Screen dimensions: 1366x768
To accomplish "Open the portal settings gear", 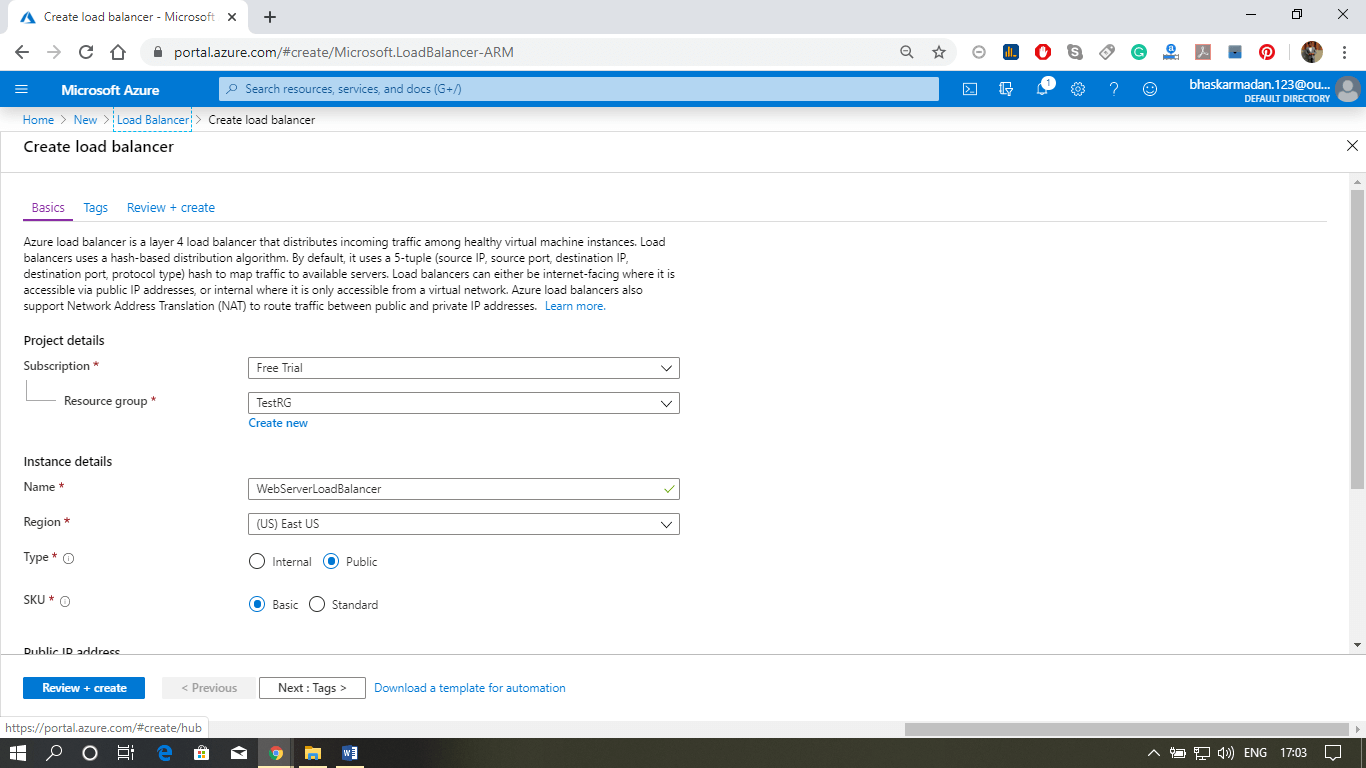I will click(1078, 89).
